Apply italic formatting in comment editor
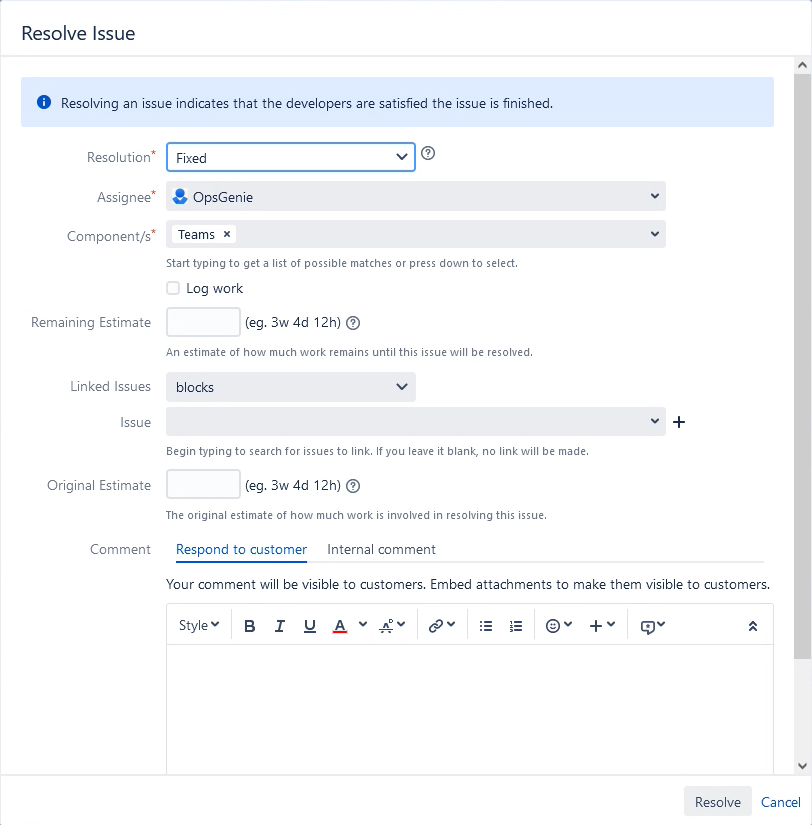 pyautogui.click(x=279, y=626)
